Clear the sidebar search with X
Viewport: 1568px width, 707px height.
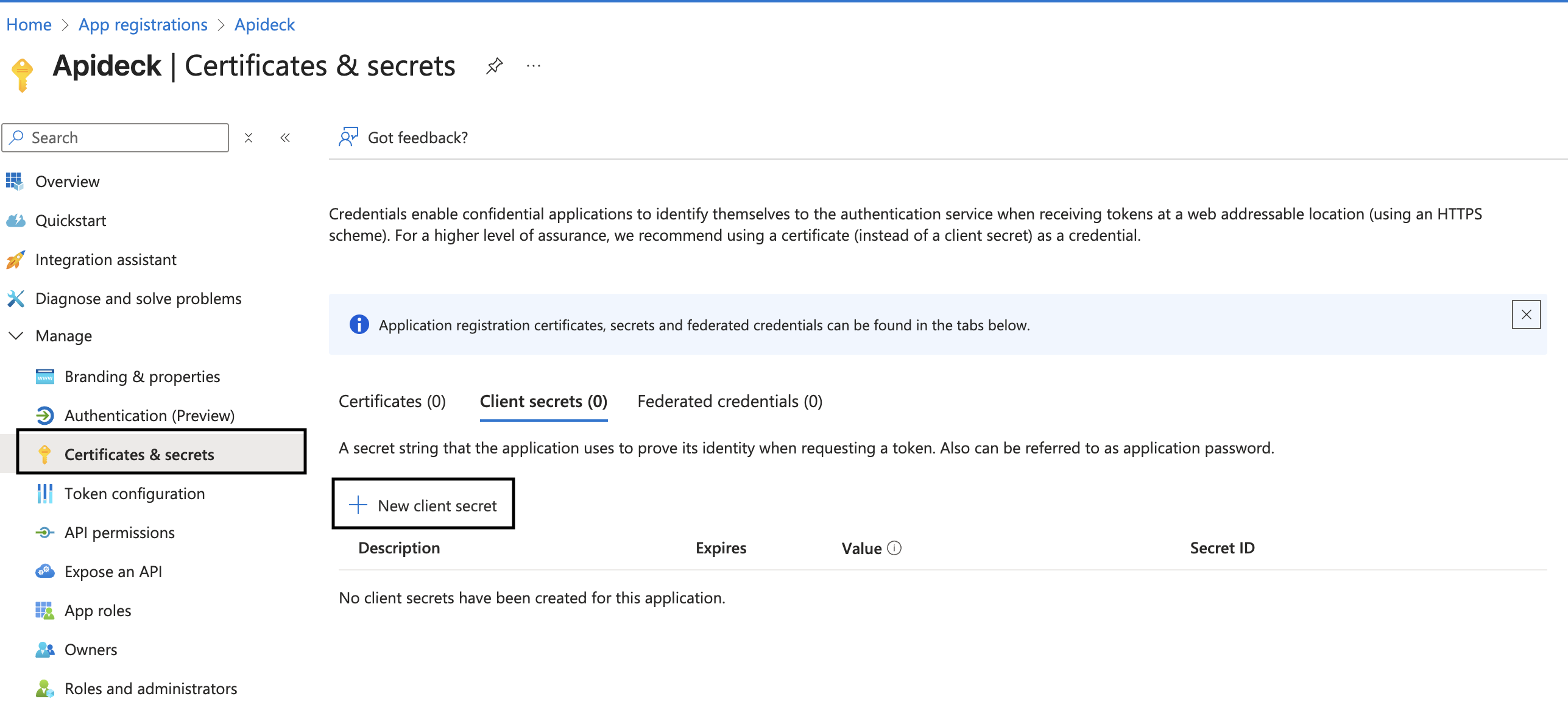249,138
